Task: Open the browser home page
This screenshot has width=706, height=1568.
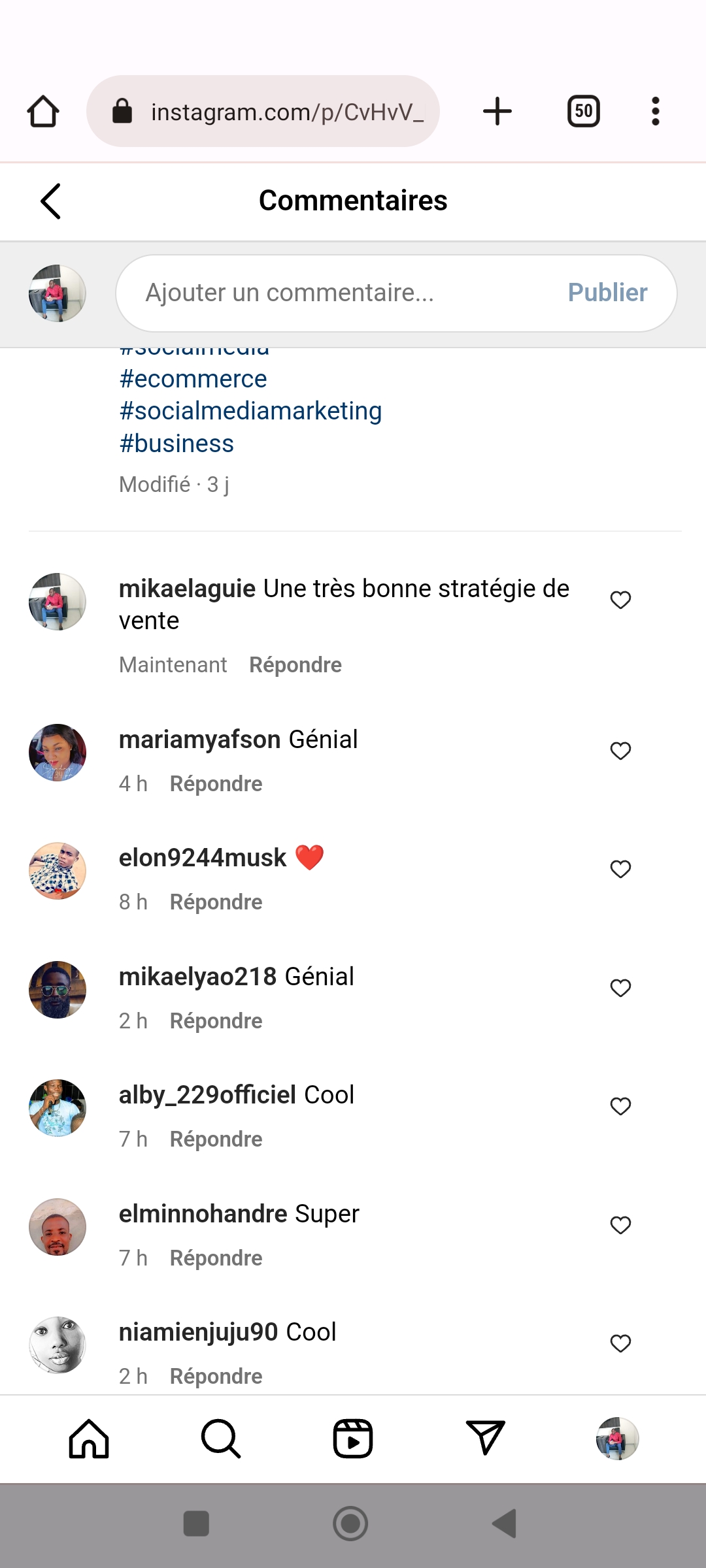Action: click(43, 111)
